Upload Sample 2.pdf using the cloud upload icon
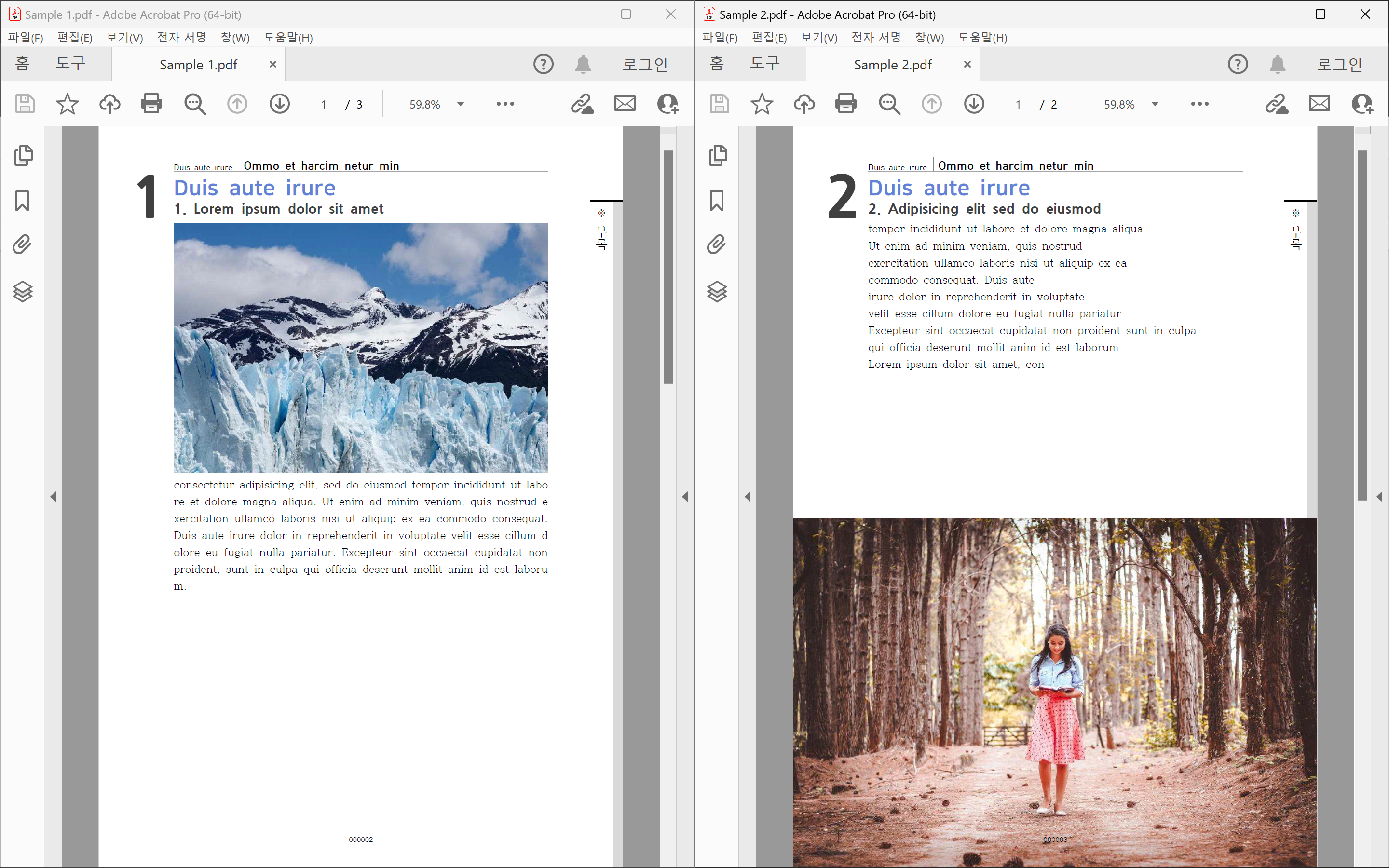Viewport: 1389px width, 868px height. (804, 104)
